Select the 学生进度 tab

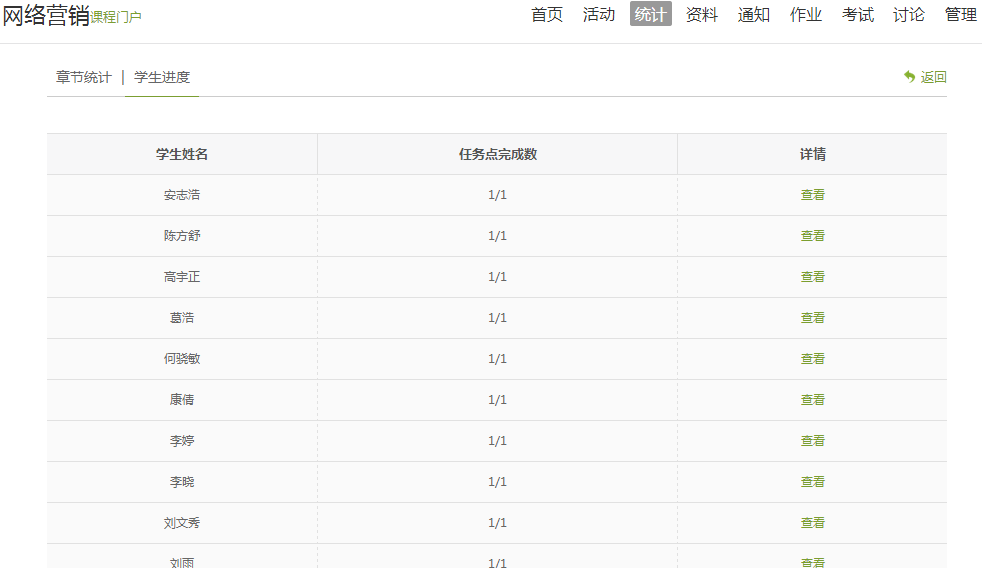[162, 77]
